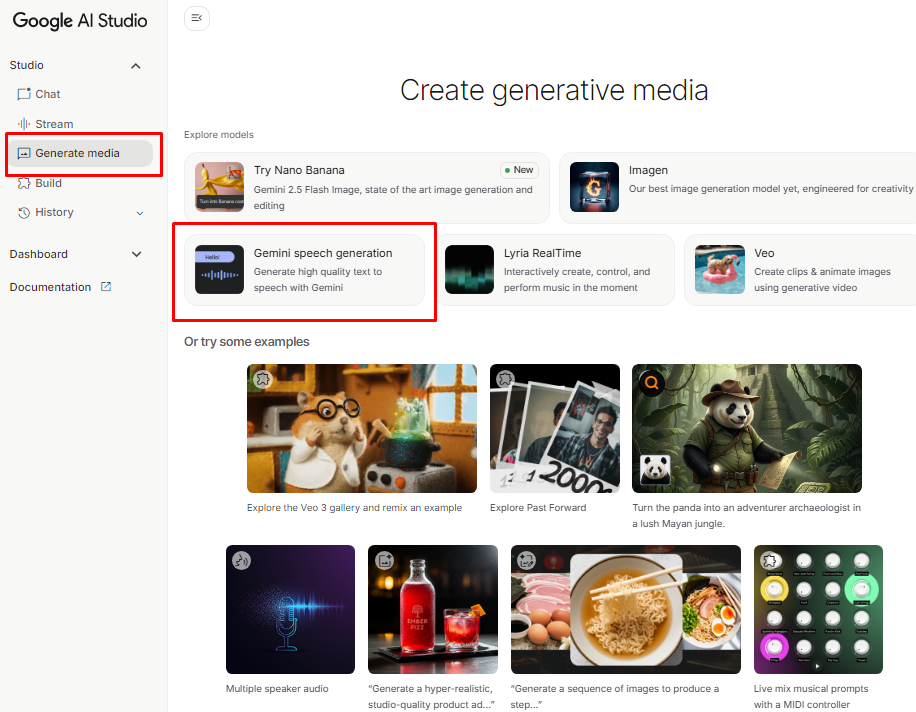Click the sidebar collapse icon button
The height and width of the screenshot is (712, 916).
click(197, 18)
